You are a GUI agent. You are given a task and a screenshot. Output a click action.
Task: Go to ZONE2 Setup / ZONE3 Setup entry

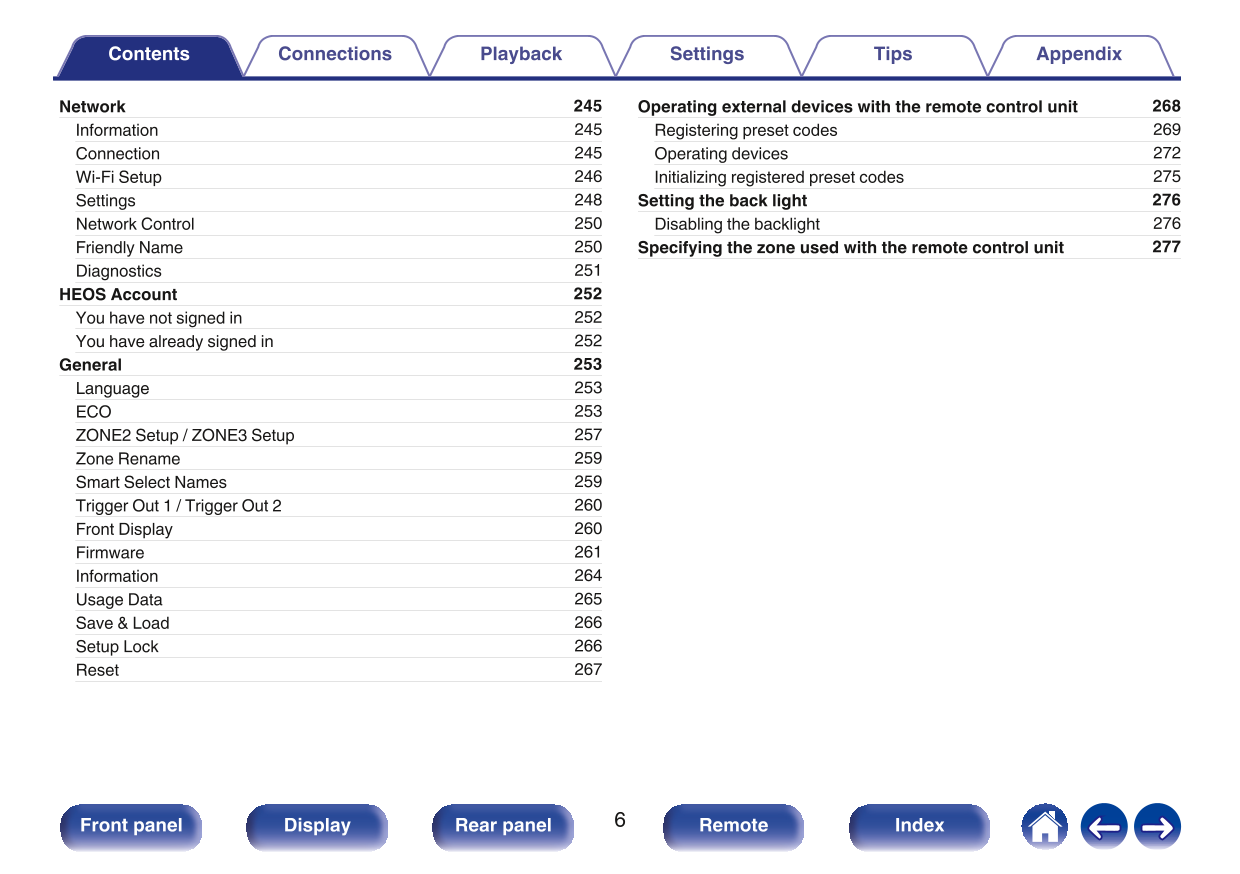click(185, 435)
